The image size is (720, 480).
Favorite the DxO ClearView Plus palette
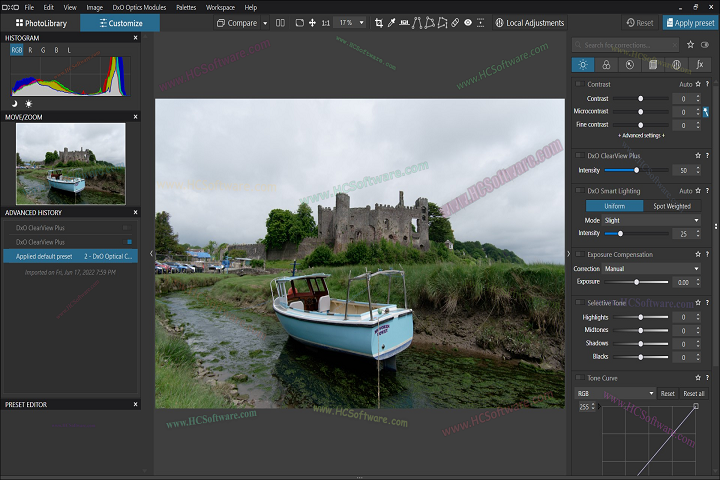pyautogui.click(x=698, y=156)
